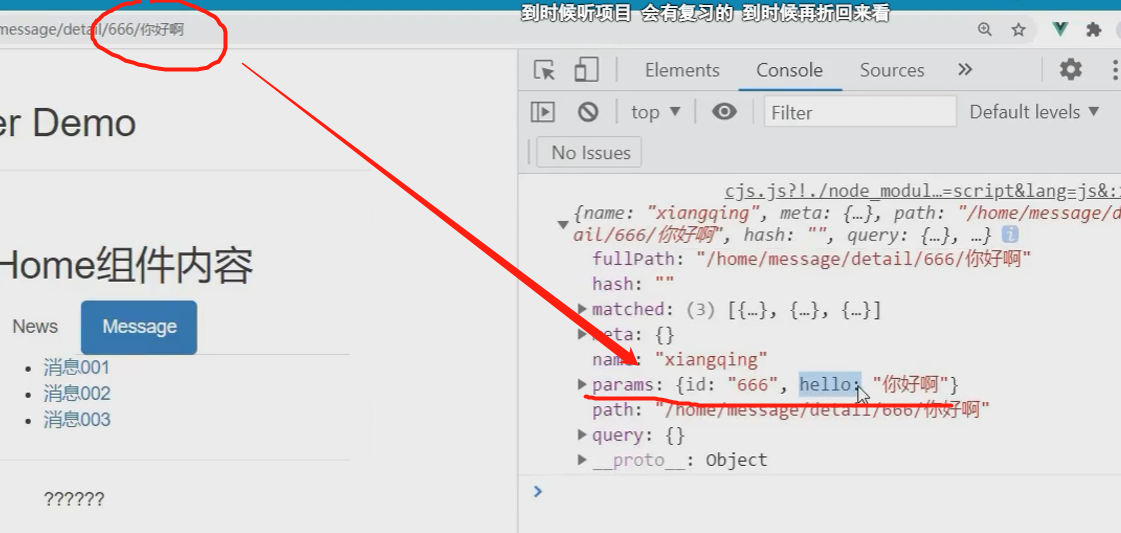
Task: Click the fullPath value text
Action: click(x=864, y=259)
